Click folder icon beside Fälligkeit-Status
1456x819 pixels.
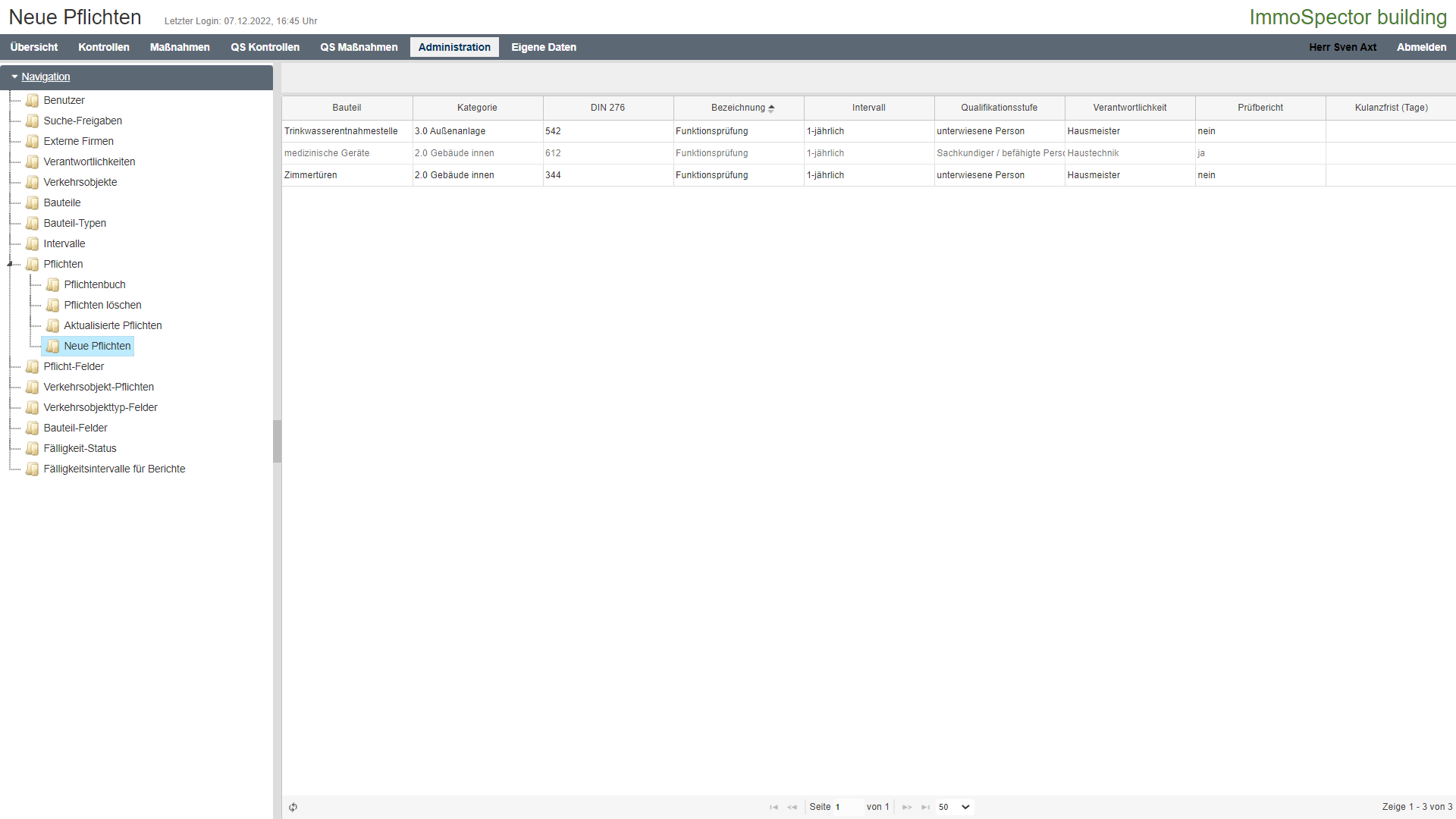pos(32,448)
